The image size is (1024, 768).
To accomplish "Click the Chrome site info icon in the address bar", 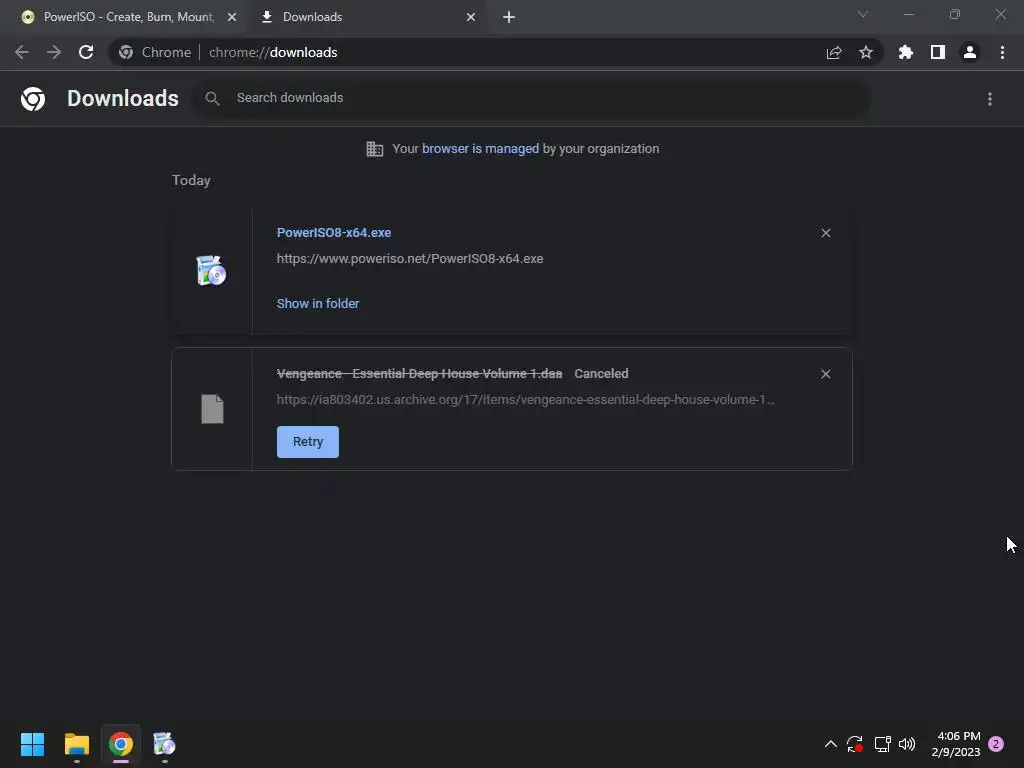I will pyautogui.click(x=126, y=52).
